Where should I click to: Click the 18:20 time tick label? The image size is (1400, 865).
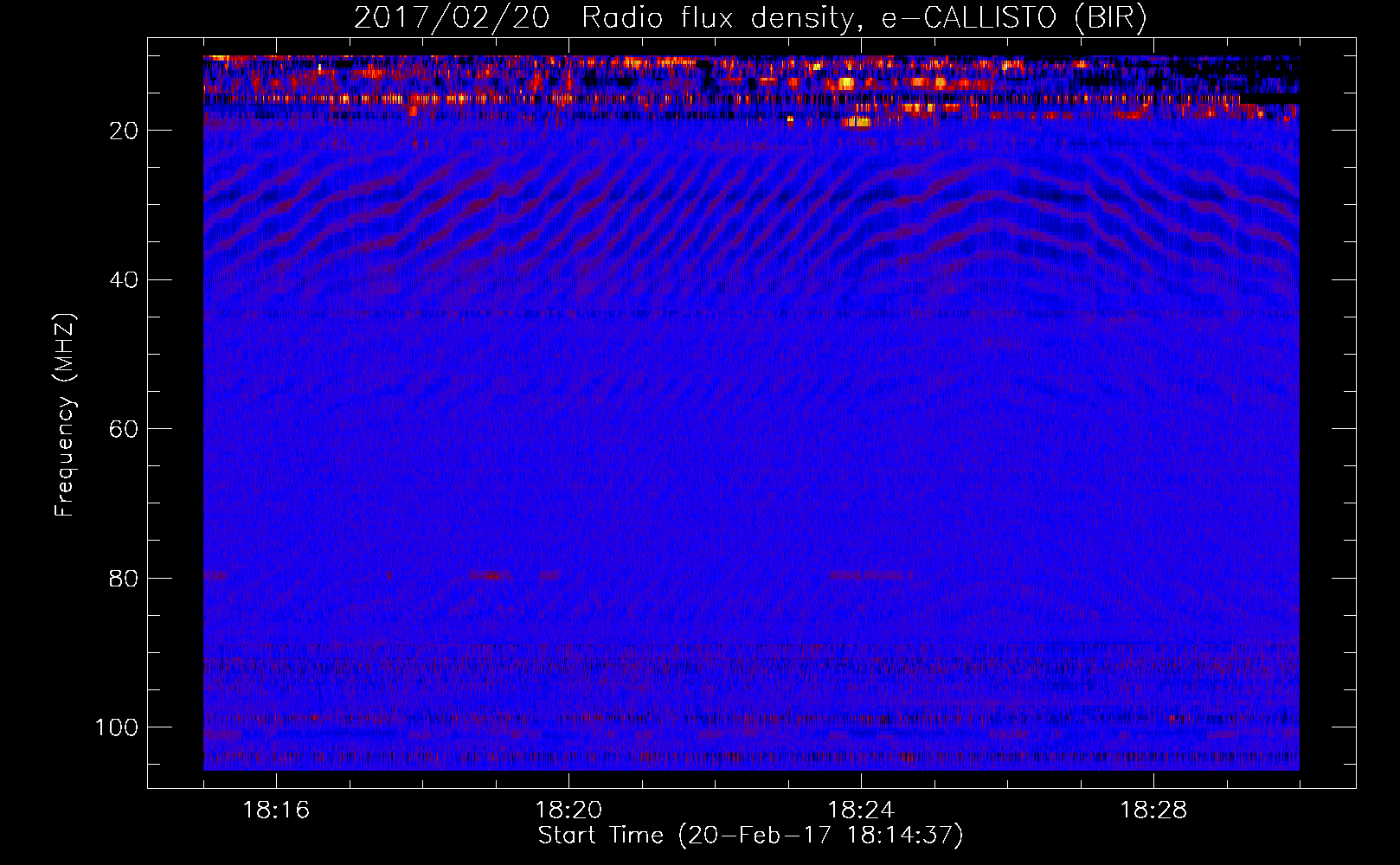click(568, 811)
